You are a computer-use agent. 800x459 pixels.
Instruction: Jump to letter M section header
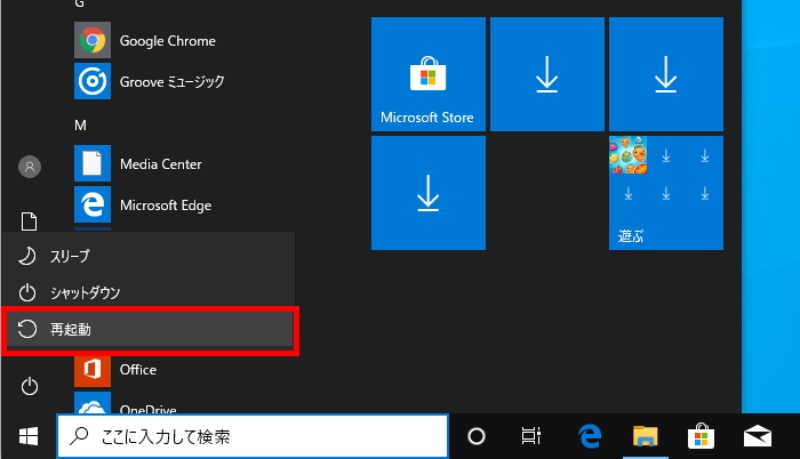point(82,125)
